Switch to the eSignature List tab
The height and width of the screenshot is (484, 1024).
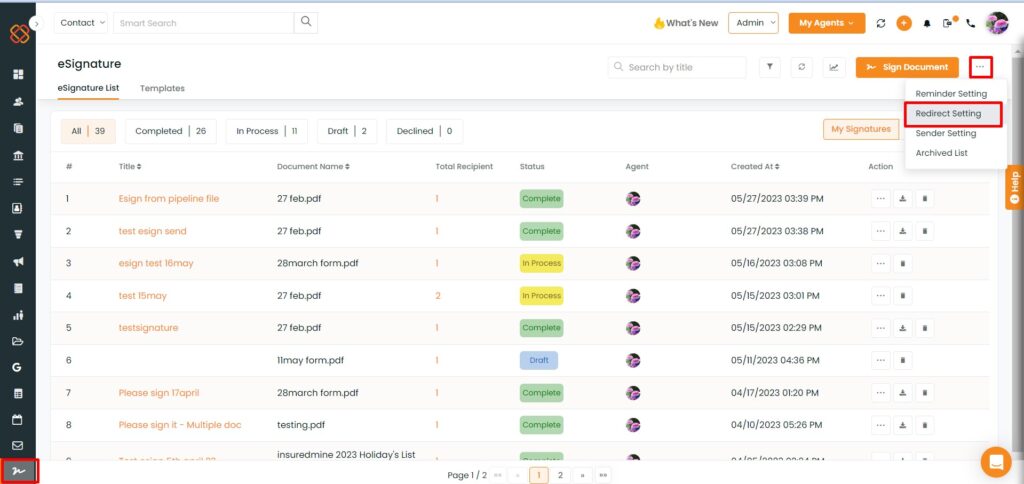[88, 88]
